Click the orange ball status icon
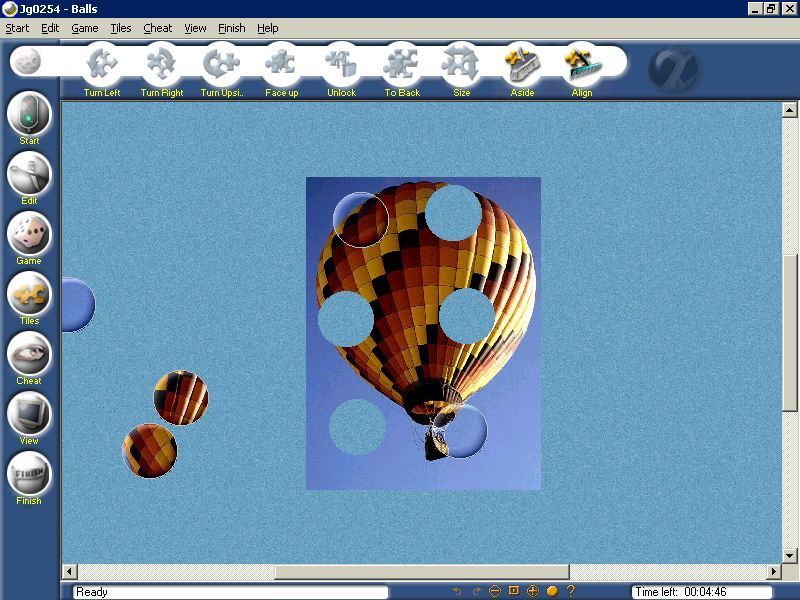This screenshot has height=600, width=800. [x=552, y=591]
